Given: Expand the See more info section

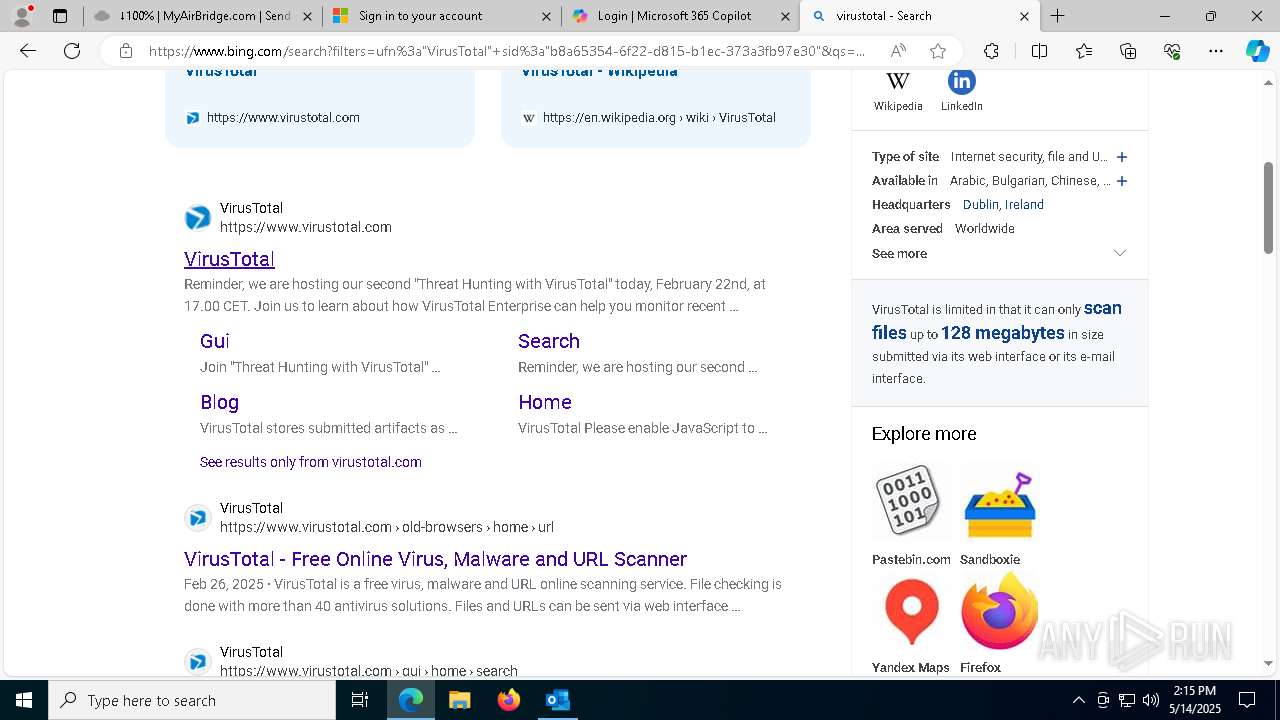Looking at the screenshot, I should click(x=999, y=253).
